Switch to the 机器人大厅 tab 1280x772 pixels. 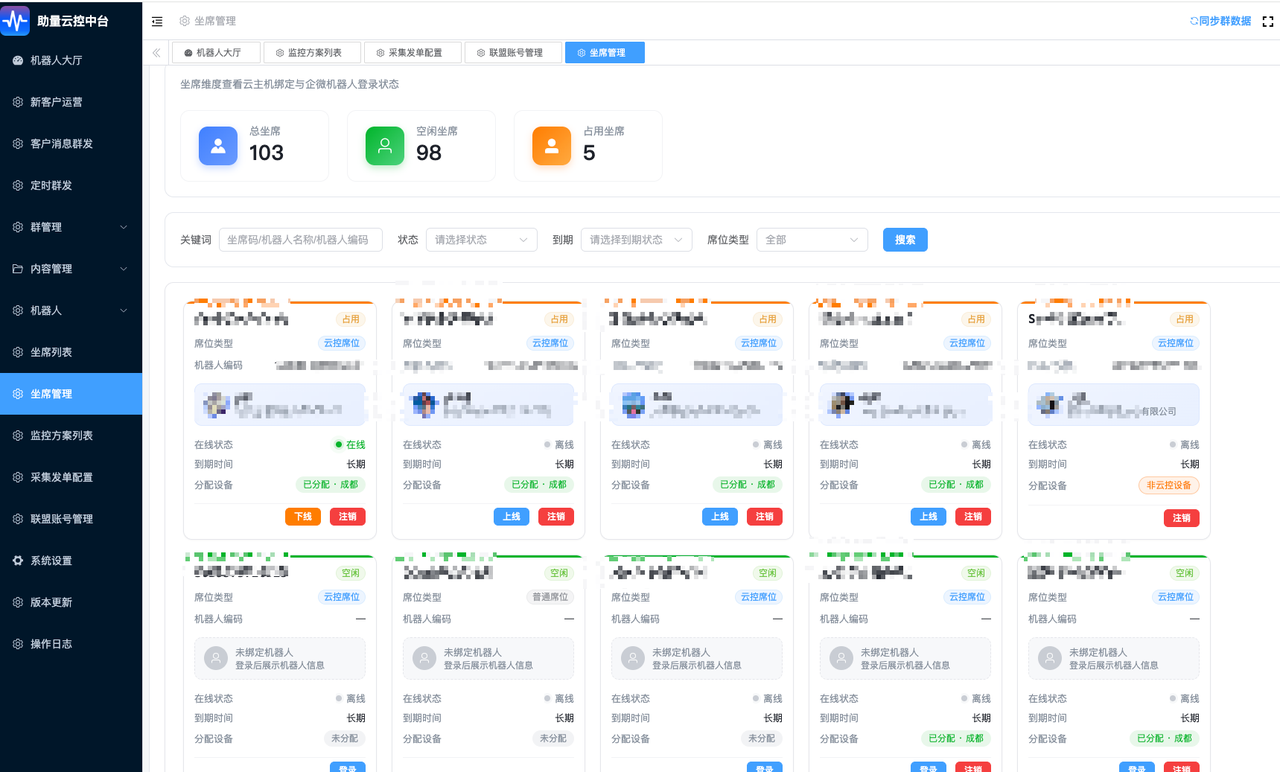(216, 53)
